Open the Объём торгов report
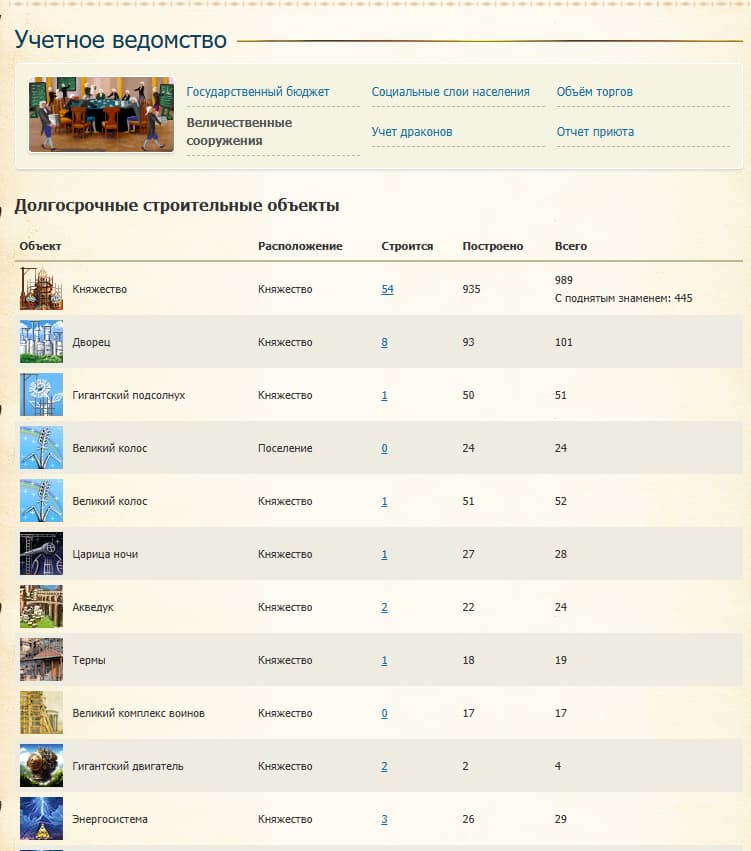Image resolution: width=751 pixels, height=851 pixels. pyautogui.click(x=594, y=92)
